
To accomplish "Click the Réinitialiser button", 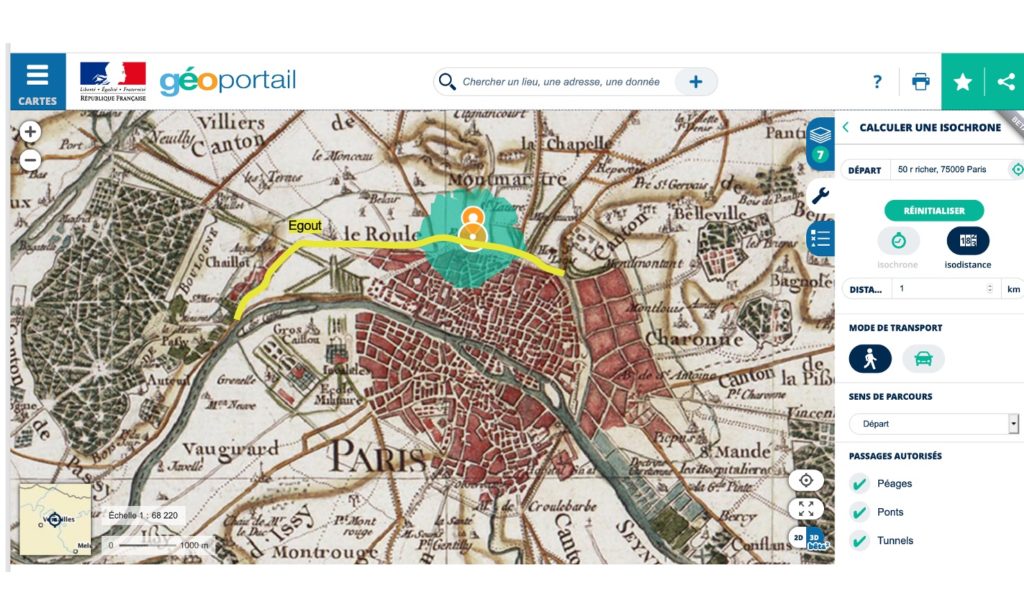I will [934, 210].
